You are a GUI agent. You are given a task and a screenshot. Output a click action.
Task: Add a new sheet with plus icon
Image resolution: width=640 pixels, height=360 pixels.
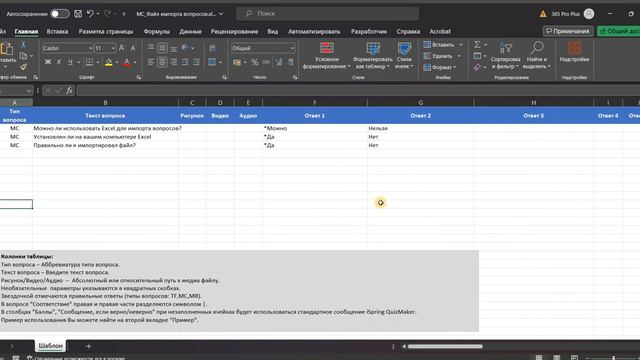point(88,346)
